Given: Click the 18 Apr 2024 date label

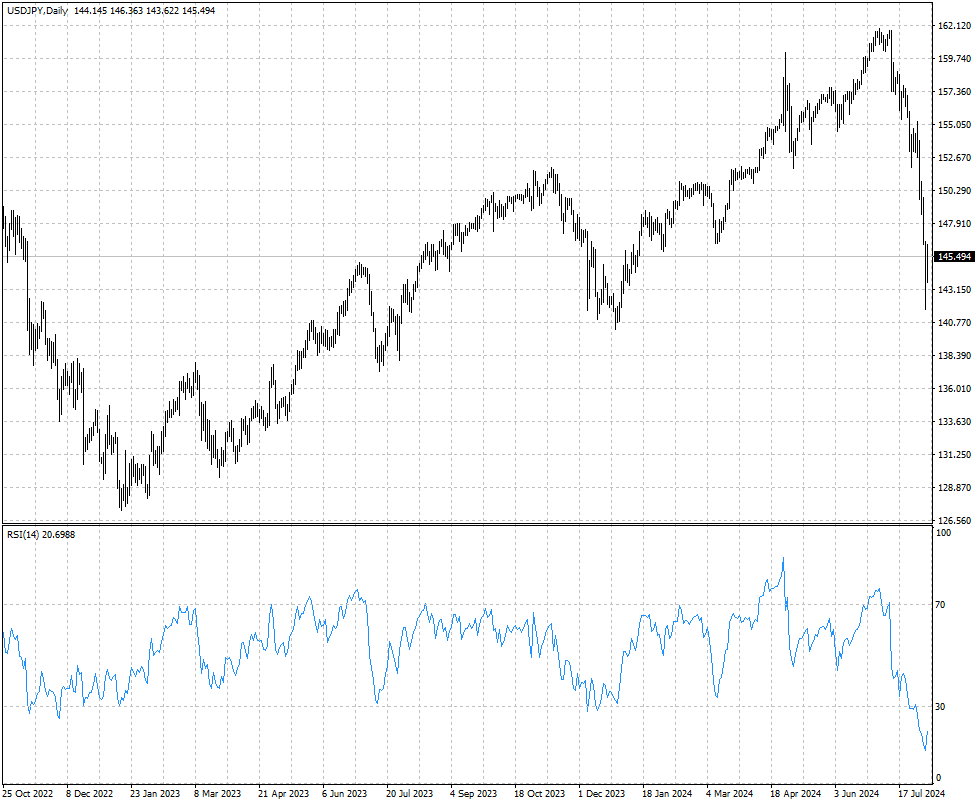Looking at the screenshot, I should point(794,793).
